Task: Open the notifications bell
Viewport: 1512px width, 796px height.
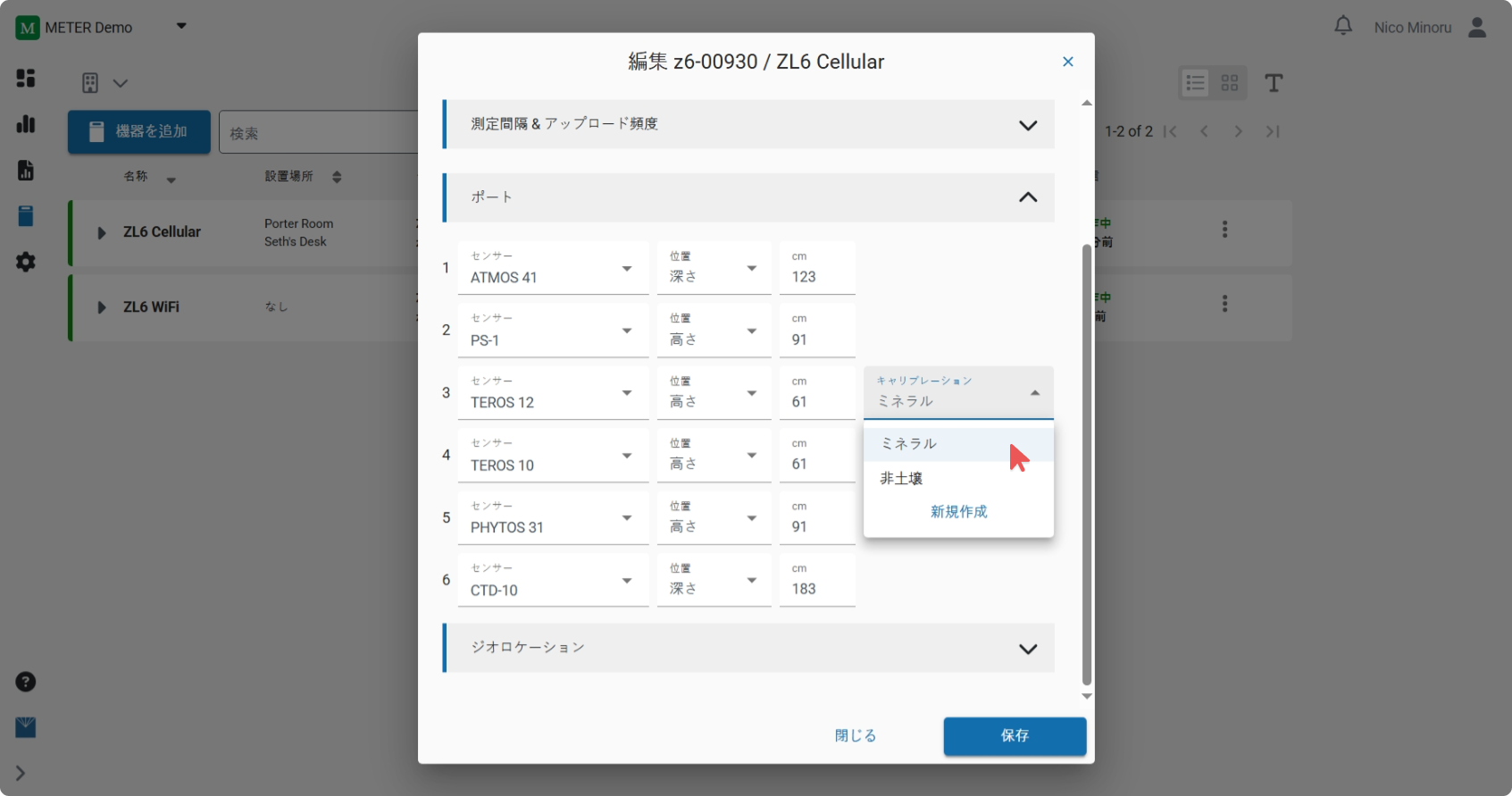Action: click(1343, 26)
